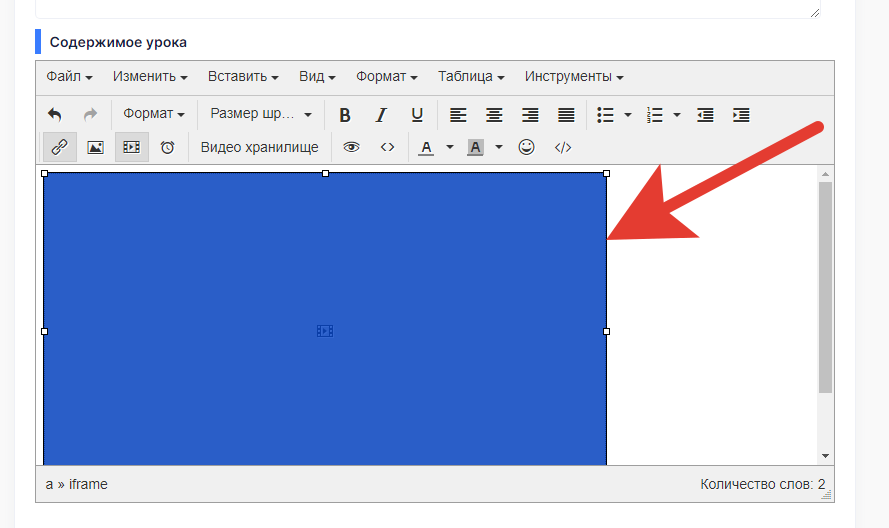Viewport: 889px width, 528px height.
Task: Click the preview eye icon
Action: click(x=352, y=147)
